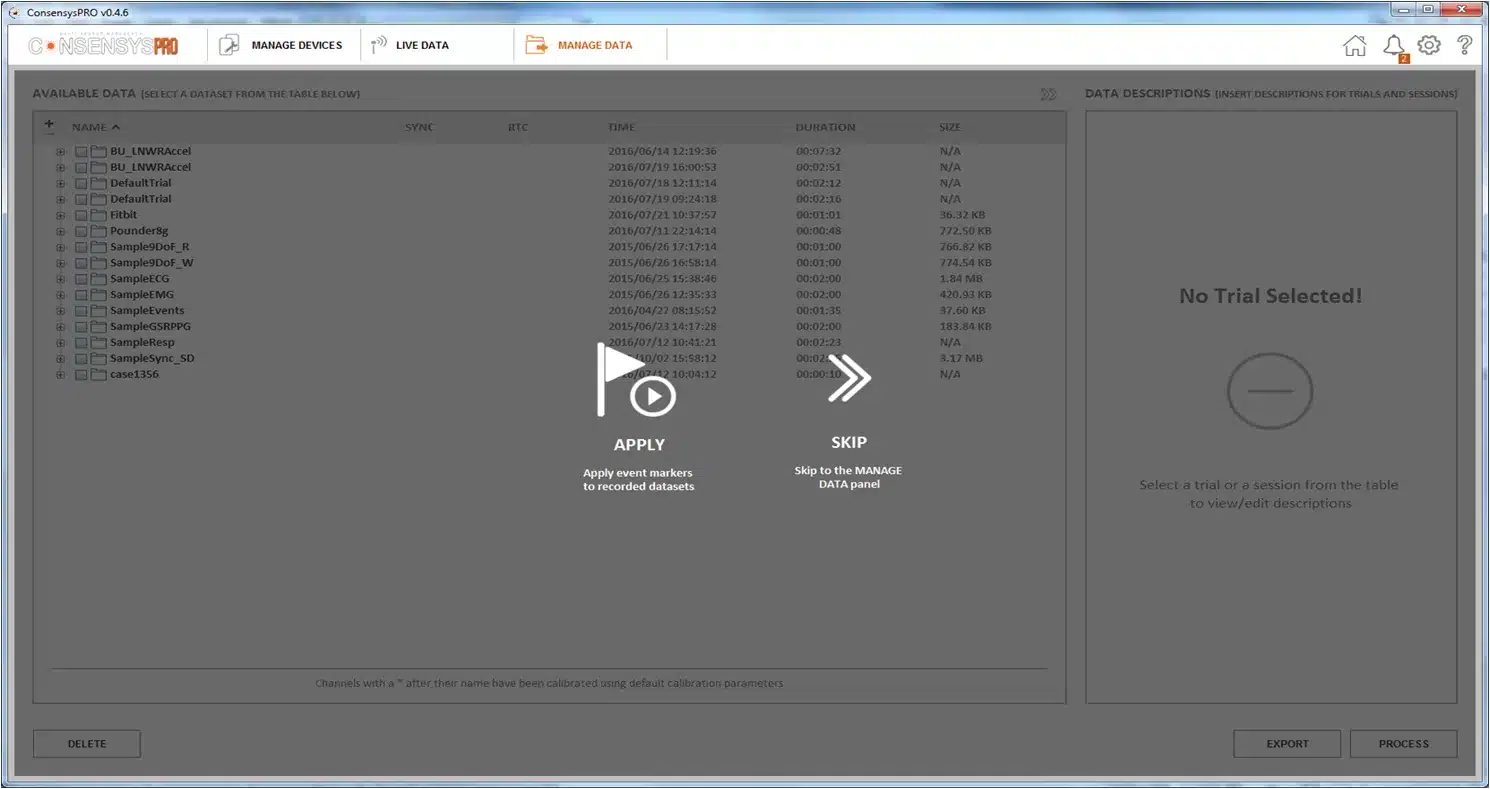Click the Duration column header
Viewport: 1490px width, 789px height.
825,127
